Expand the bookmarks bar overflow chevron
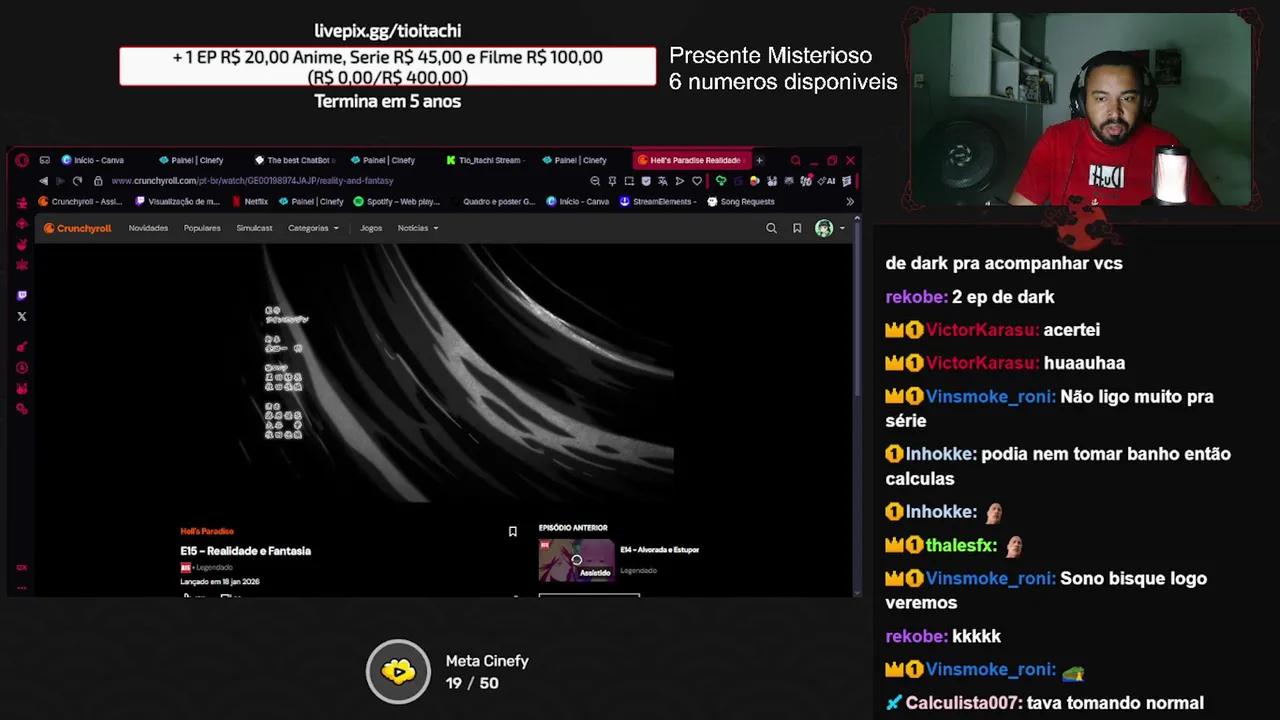The image size is (1280, 720). (x=850, y=201)
